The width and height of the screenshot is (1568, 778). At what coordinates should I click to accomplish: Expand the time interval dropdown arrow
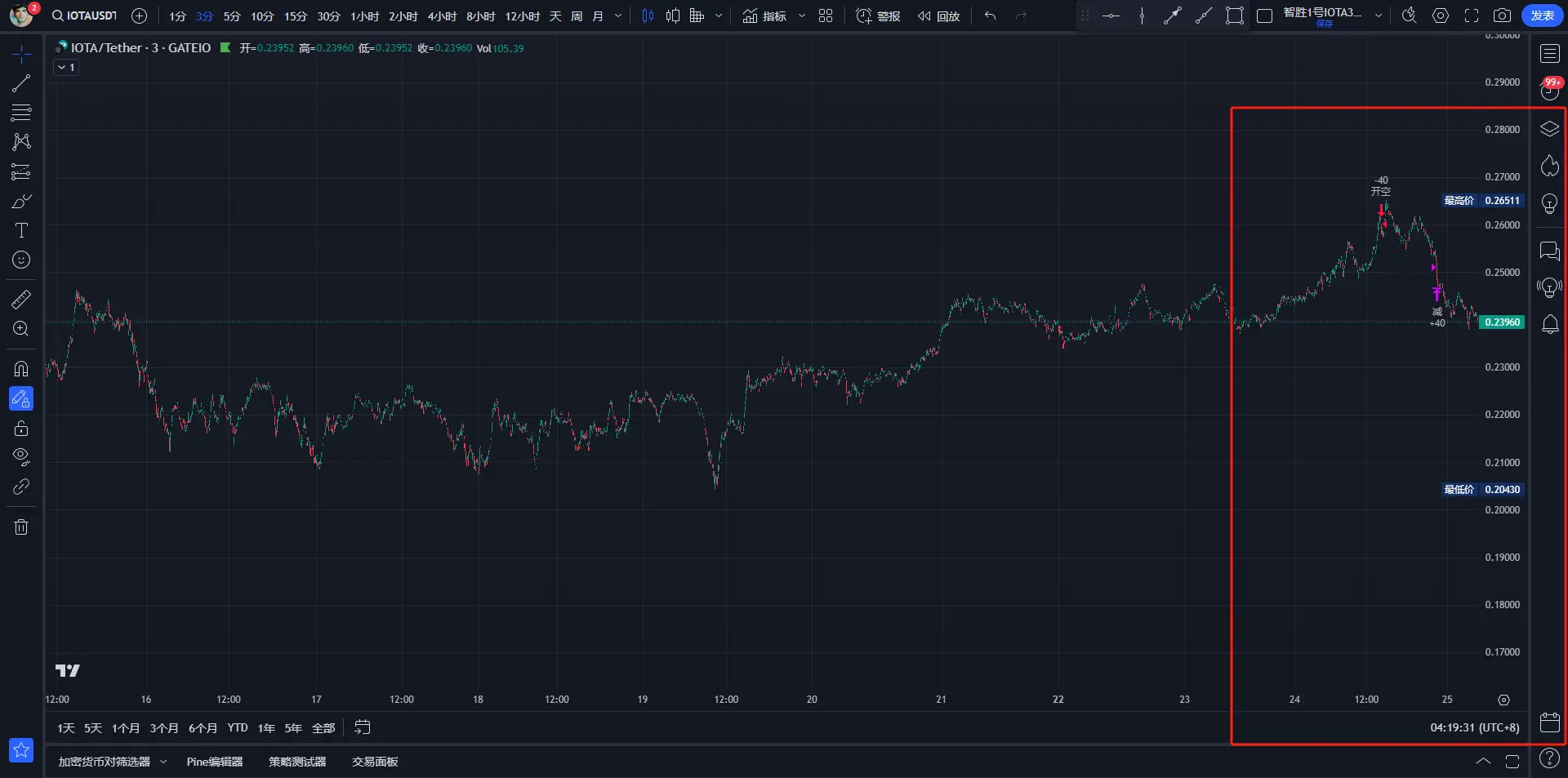click(618, 16)
